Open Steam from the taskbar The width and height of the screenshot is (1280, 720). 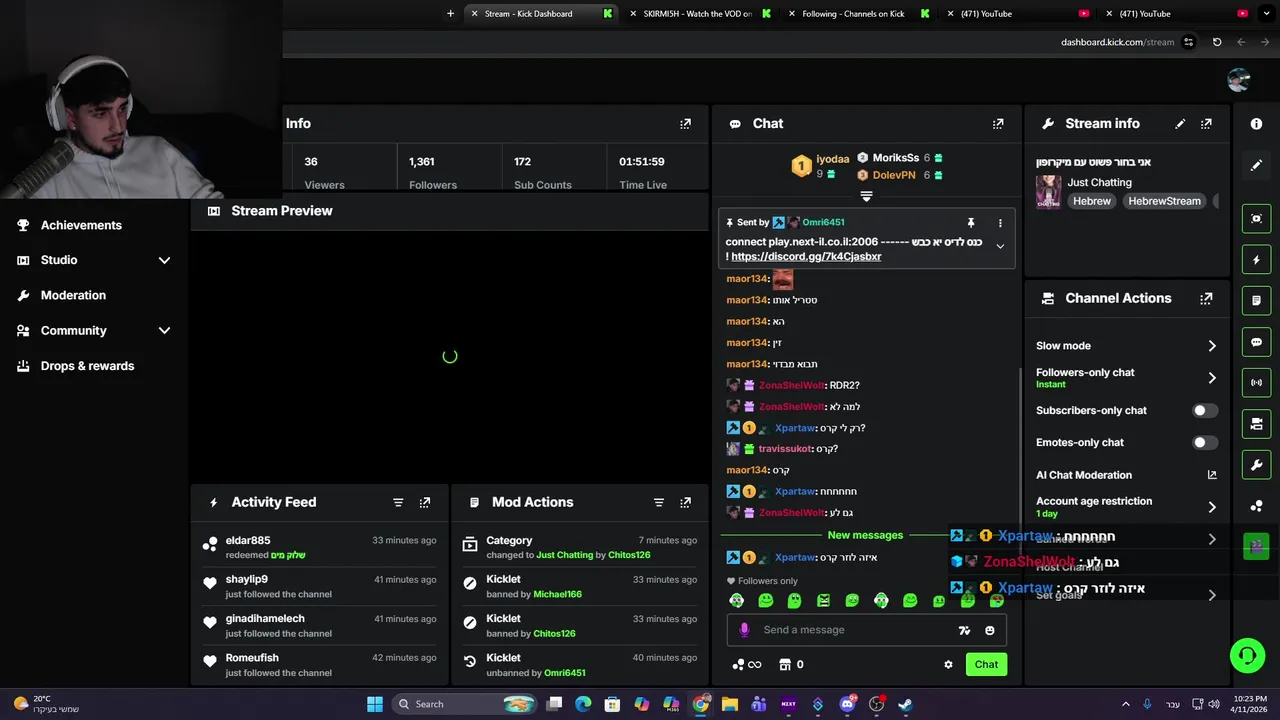point(905,704)
